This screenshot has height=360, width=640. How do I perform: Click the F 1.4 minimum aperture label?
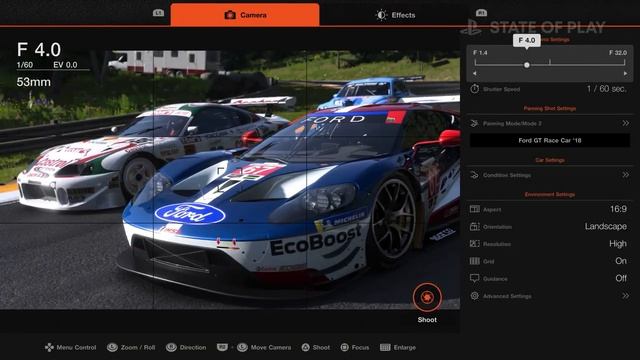pyautogui.click(x=480, y=53)
